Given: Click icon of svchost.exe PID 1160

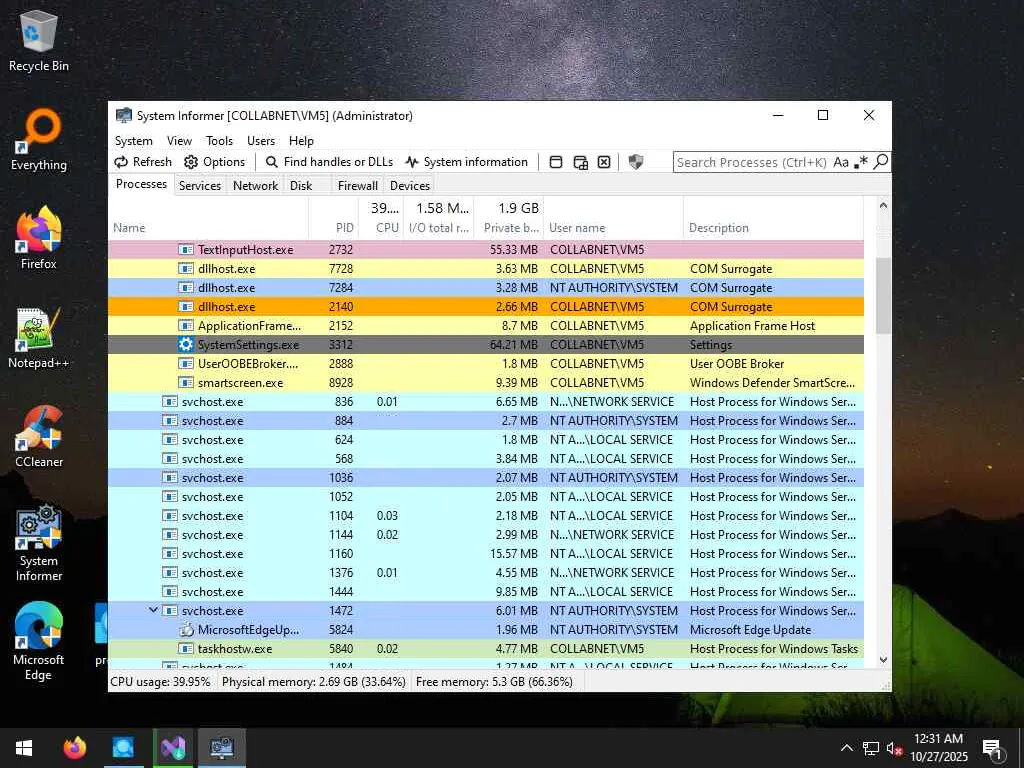Looking at the screenshot, I should point(170,554).
